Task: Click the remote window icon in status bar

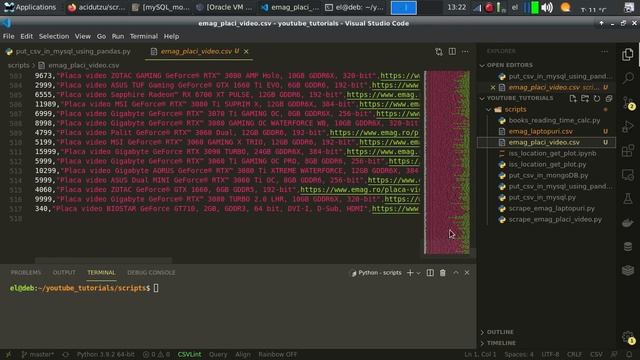Action: [8, 355]
